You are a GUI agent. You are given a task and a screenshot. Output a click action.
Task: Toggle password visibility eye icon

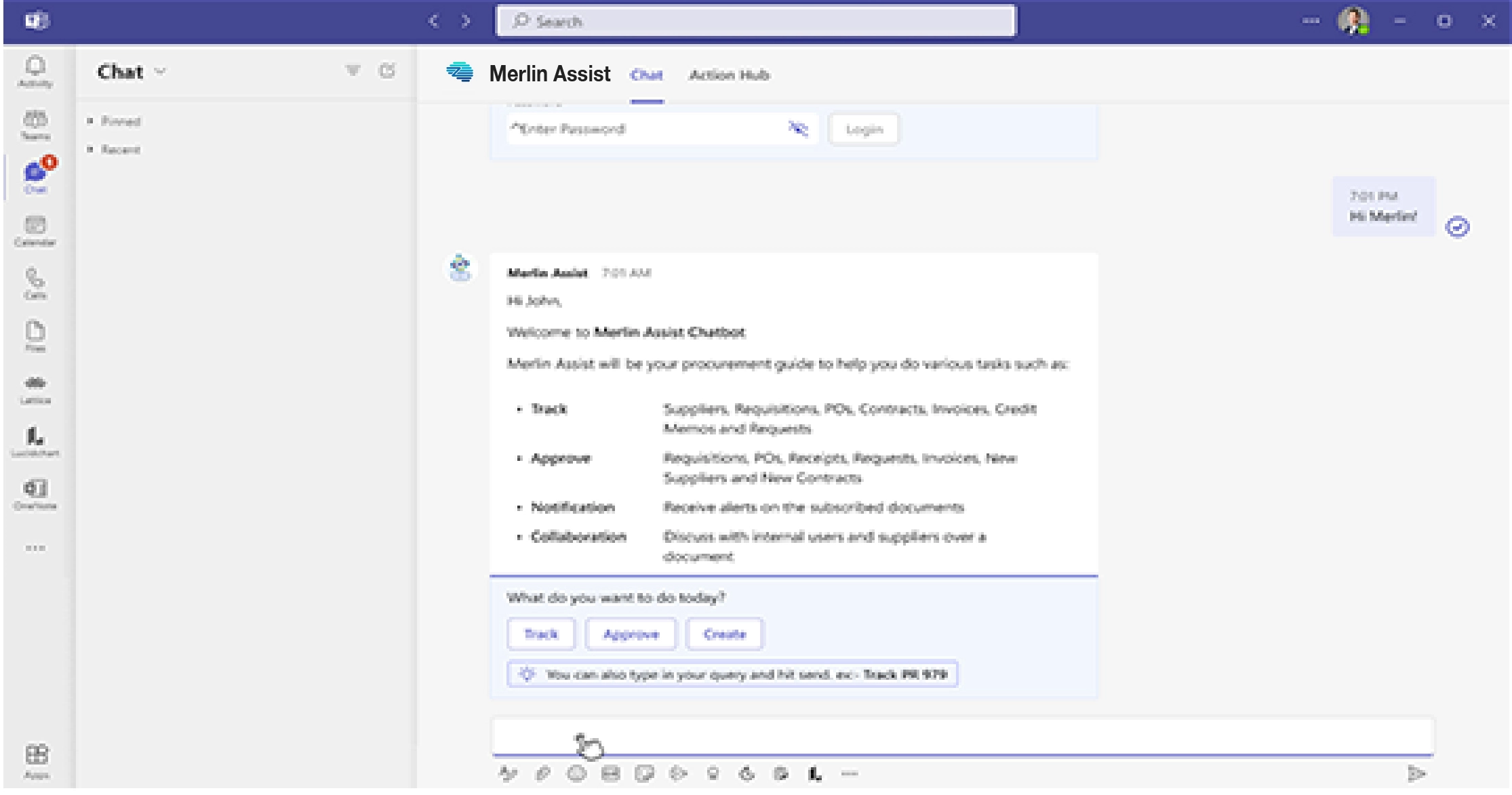798,129
